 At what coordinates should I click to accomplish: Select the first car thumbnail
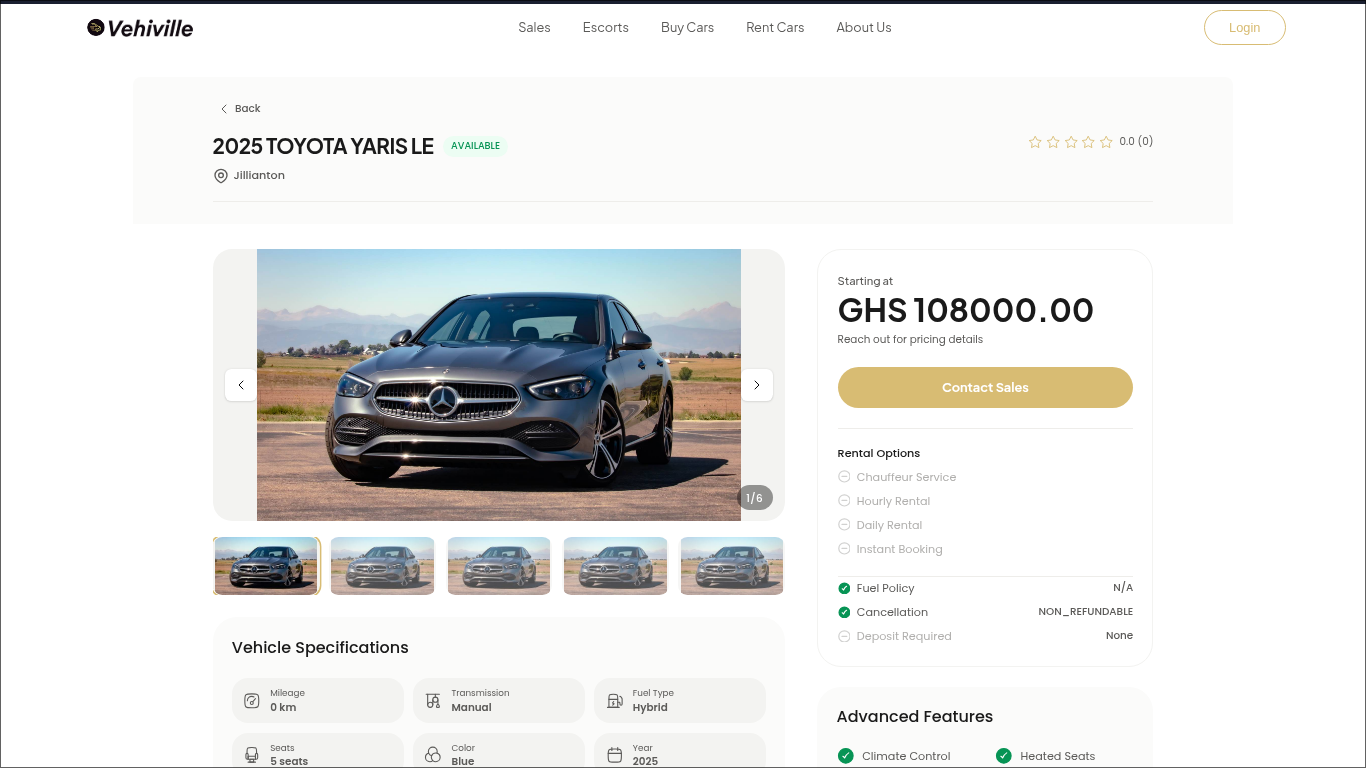[x=267, y=566]
